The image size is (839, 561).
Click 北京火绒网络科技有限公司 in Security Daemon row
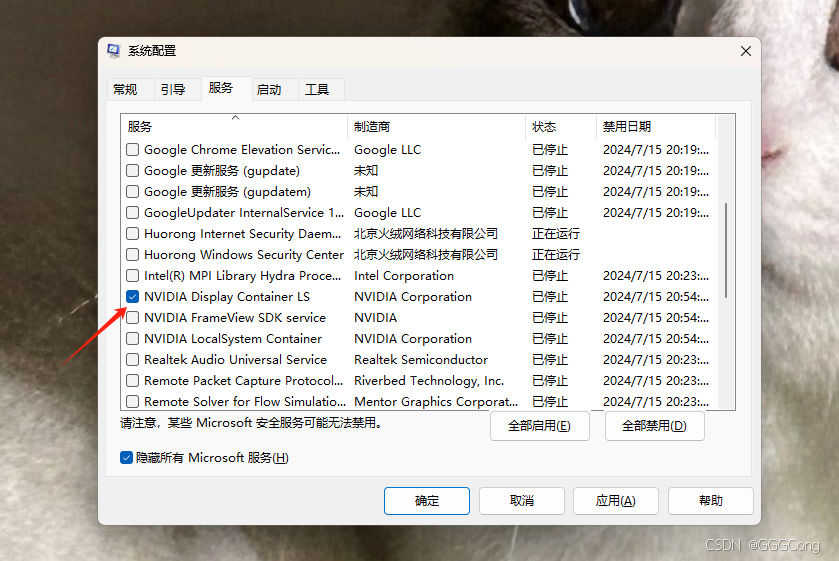point(426,234)
